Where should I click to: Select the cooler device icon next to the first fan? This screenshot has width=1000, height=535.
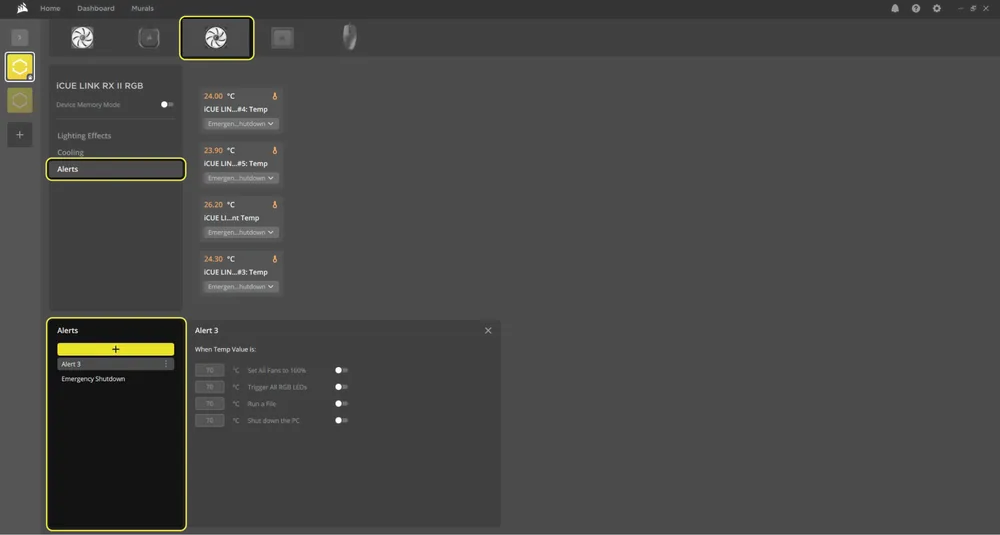pos(149,38)
